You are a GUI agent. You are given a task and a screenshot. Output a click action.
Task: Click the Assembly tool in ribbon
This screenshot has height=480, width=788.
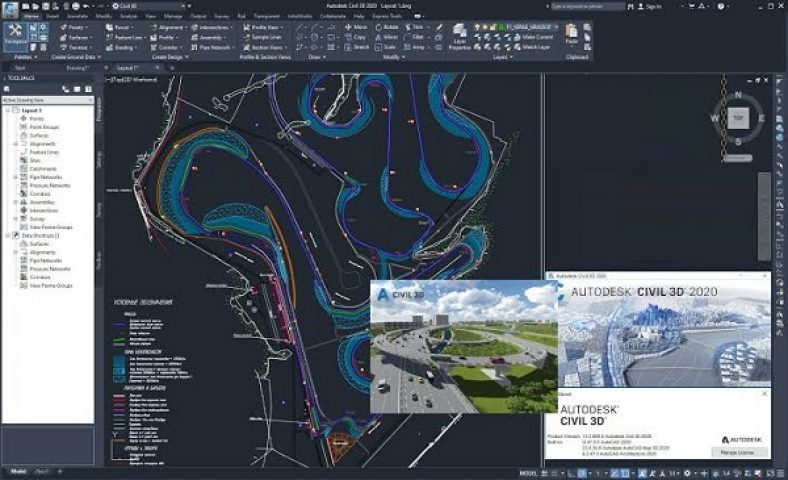[x=207, y=37]
